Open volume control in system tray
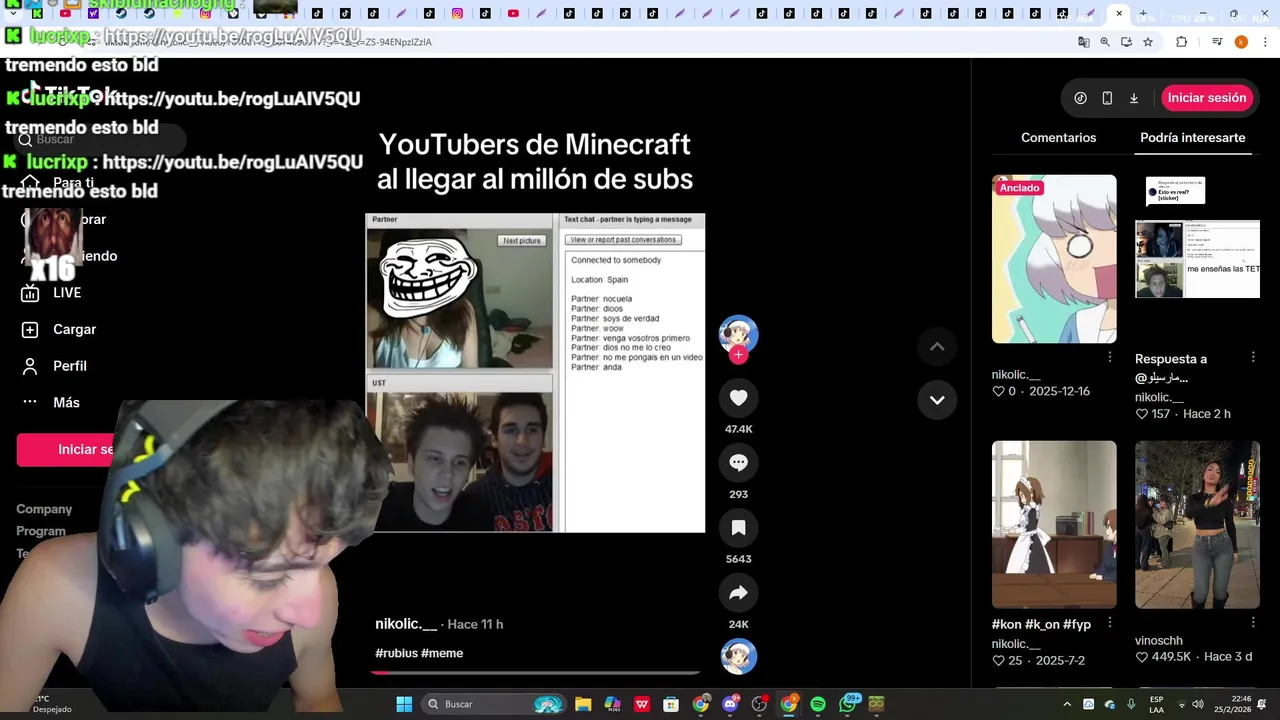Viewport: 1280px width, 720px height. [x=1198, y=704]
